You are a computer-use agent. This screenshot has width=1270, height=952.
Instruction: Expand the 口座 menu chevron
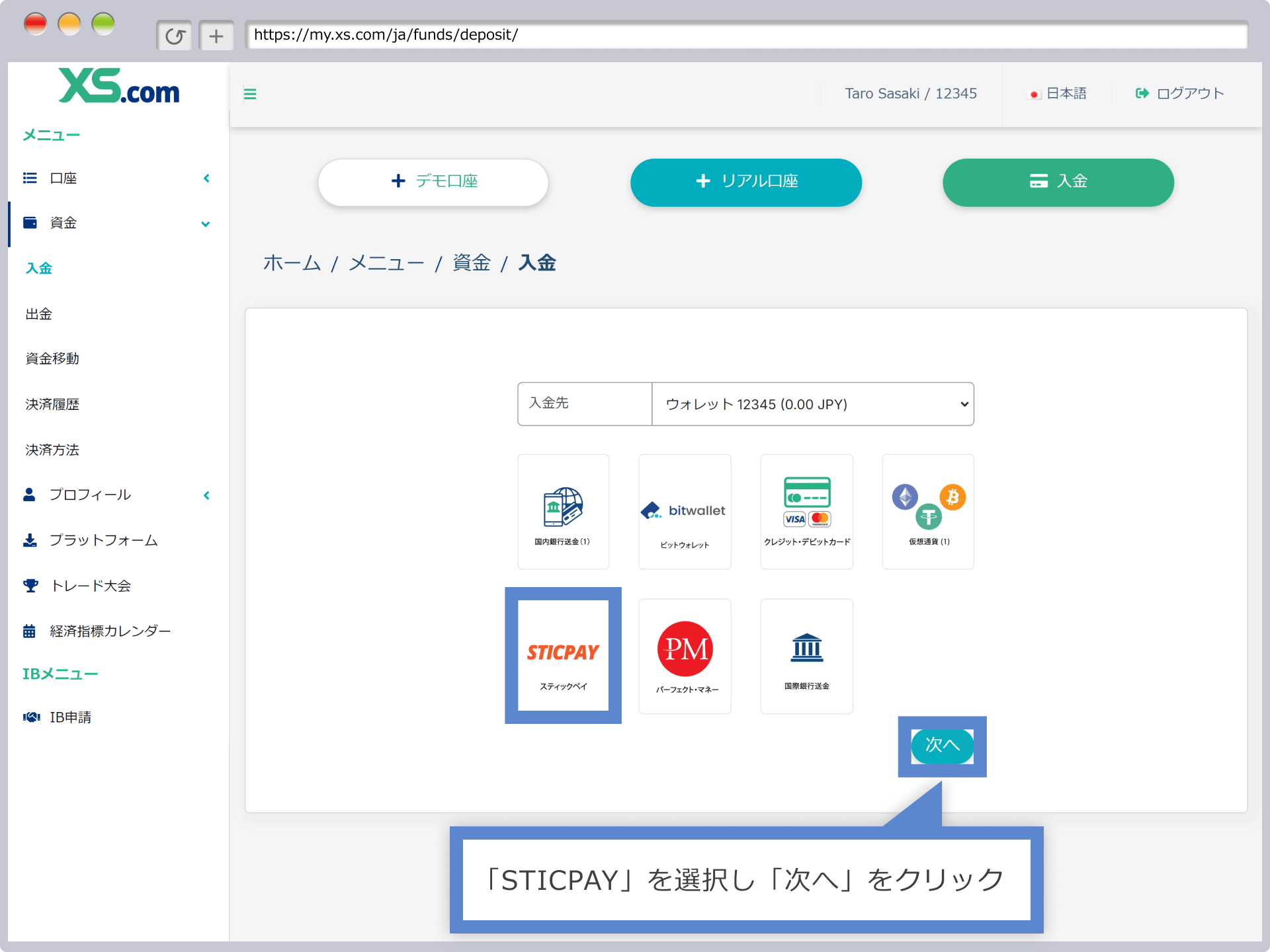pyautogui.click(x=206, y=178)
